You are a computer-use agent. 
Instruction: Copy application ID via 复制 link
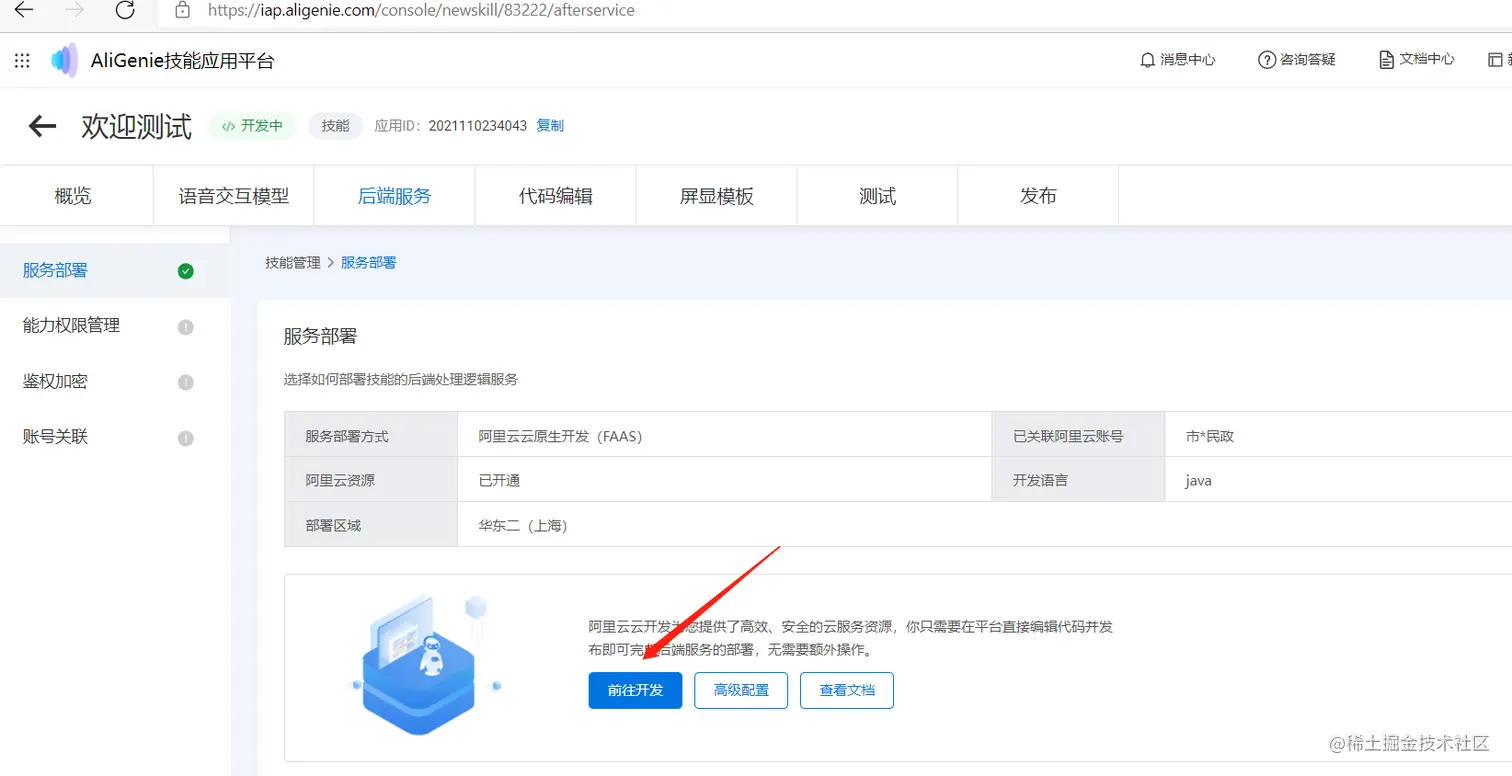[x=550, y=126]
